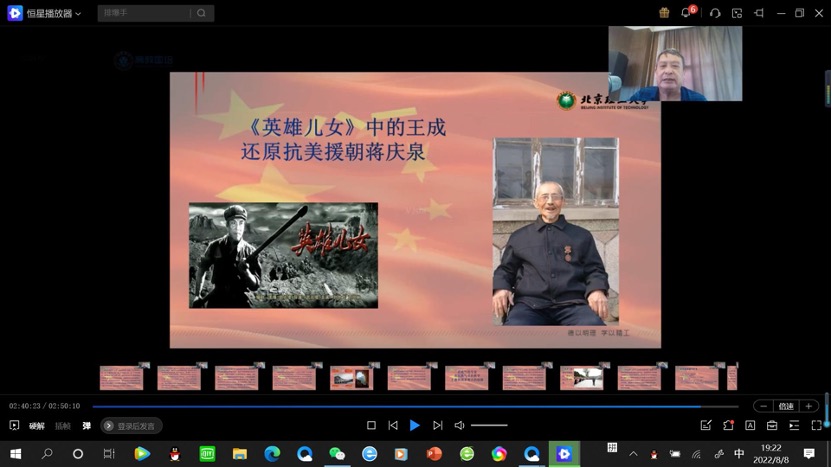Increase playback speed with plus button
The height and width of the screenshot is (468, 832).
809,406
